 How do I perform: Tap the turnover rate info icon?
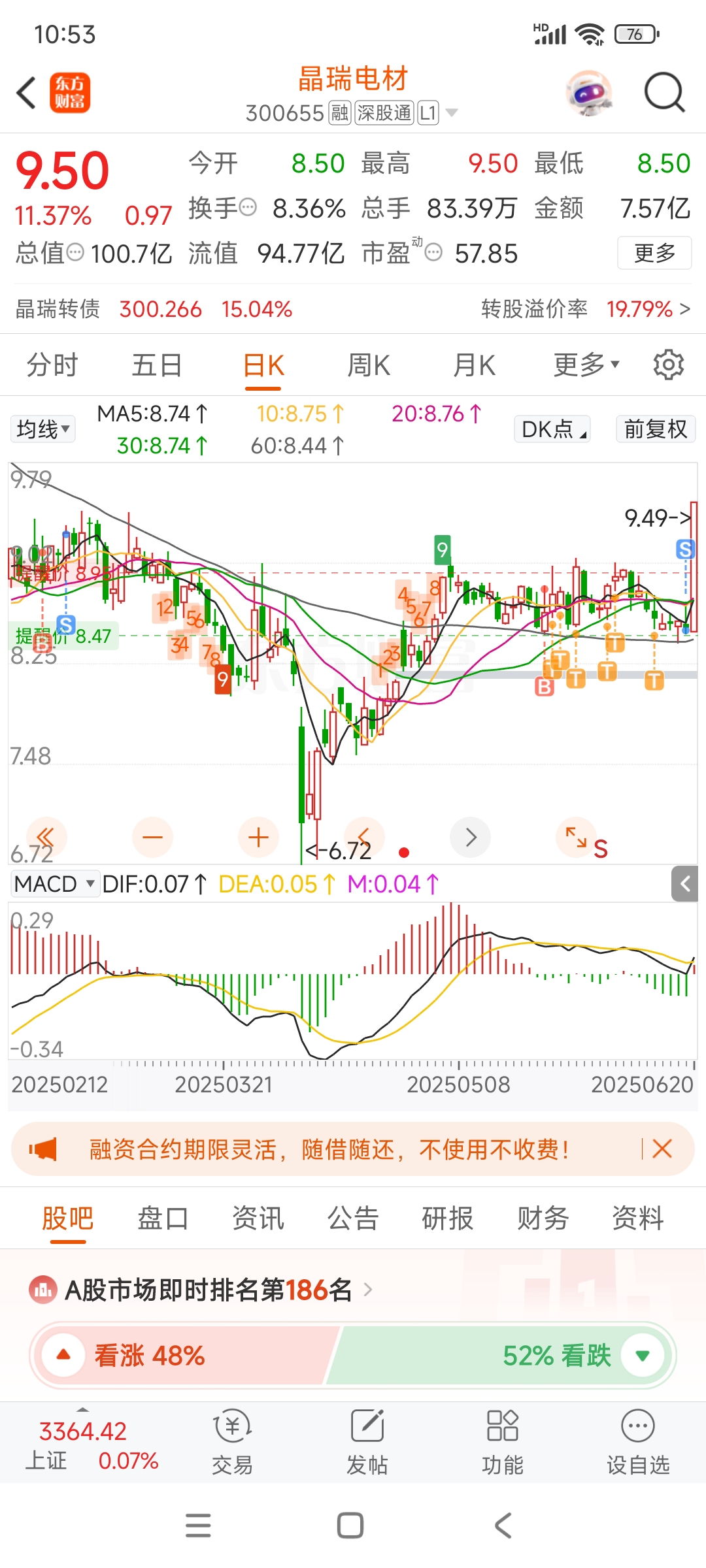click(248, 208)
